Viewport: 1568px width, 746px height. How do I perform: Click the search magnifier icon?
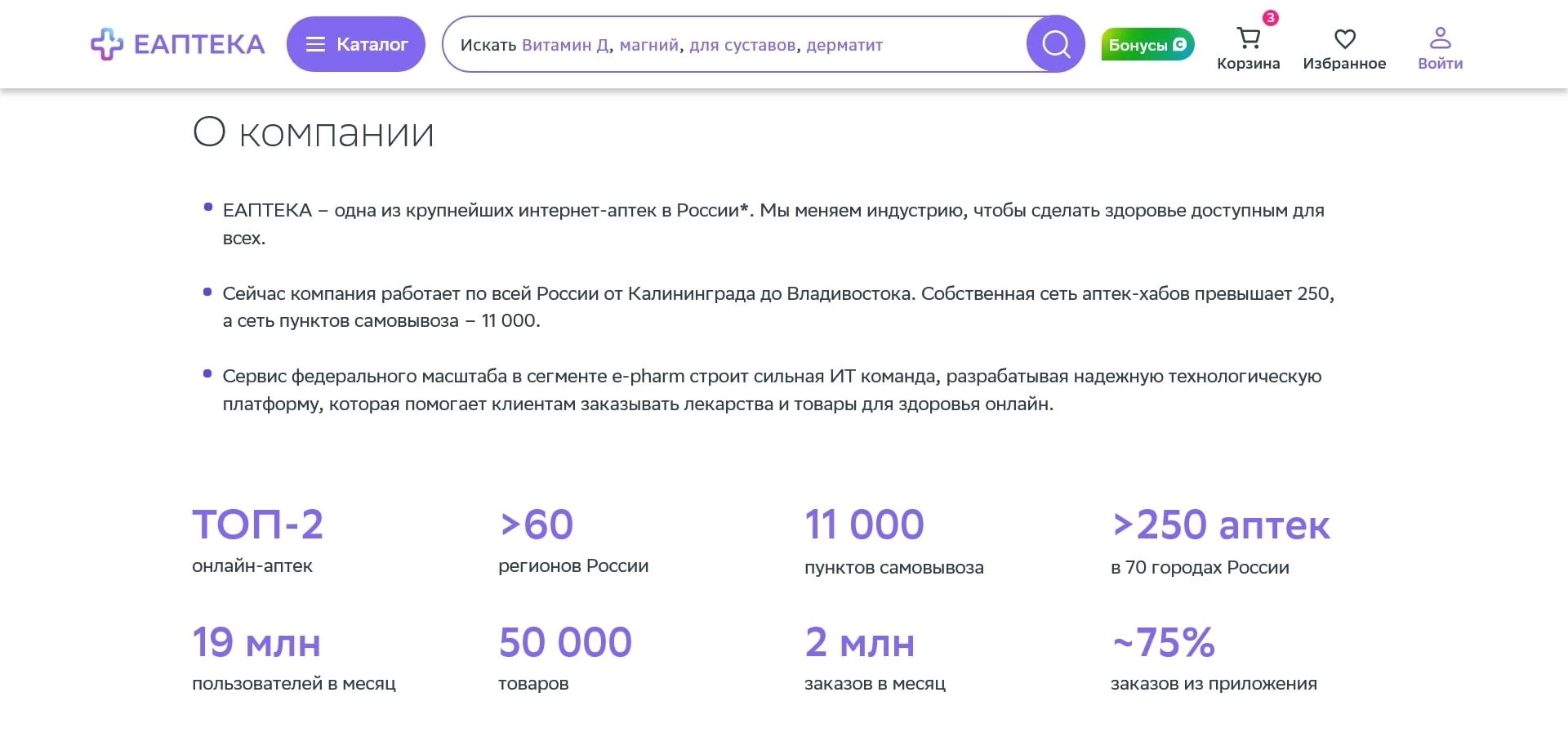point(1055,43)
